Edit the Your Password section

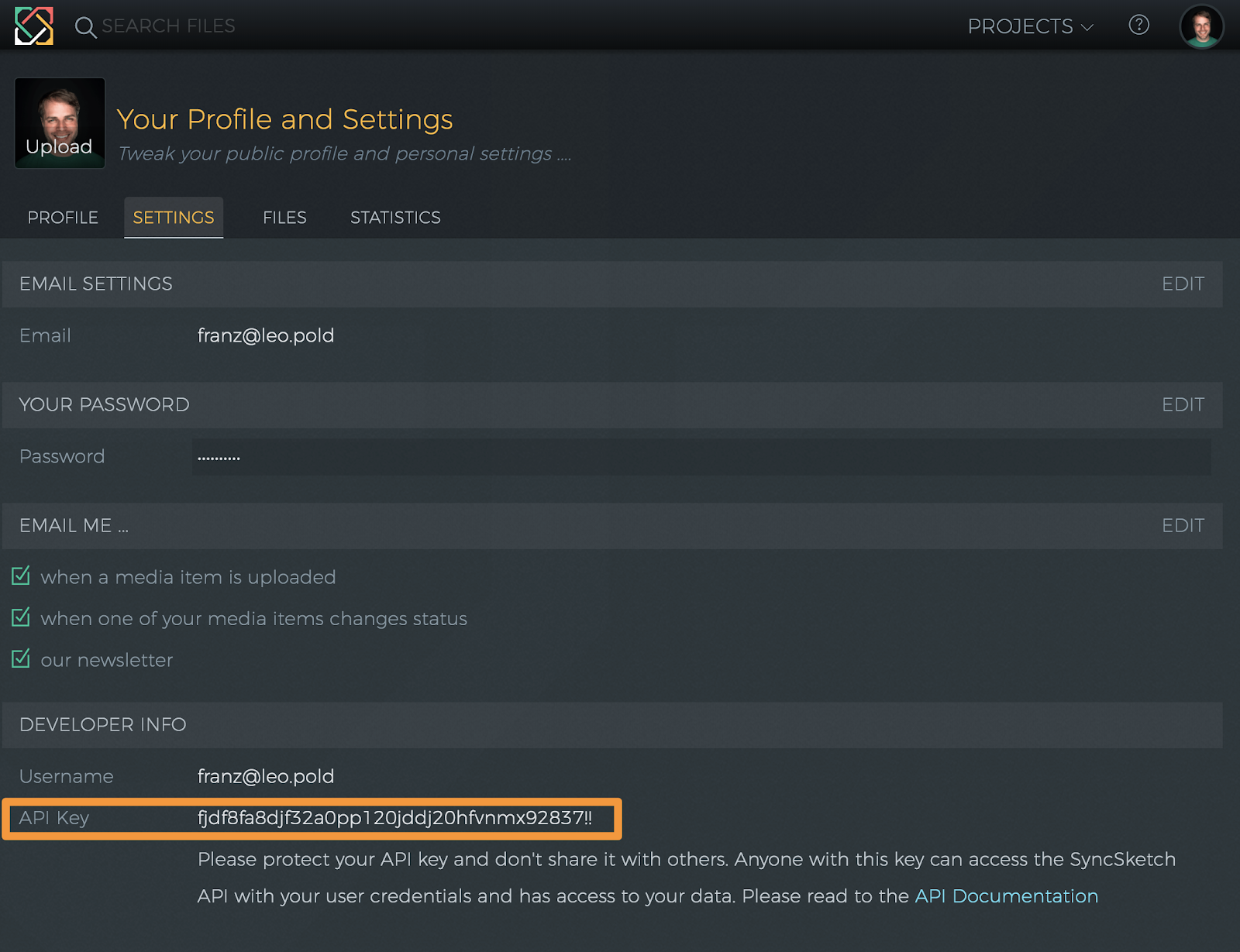[x=1183, y=405]
